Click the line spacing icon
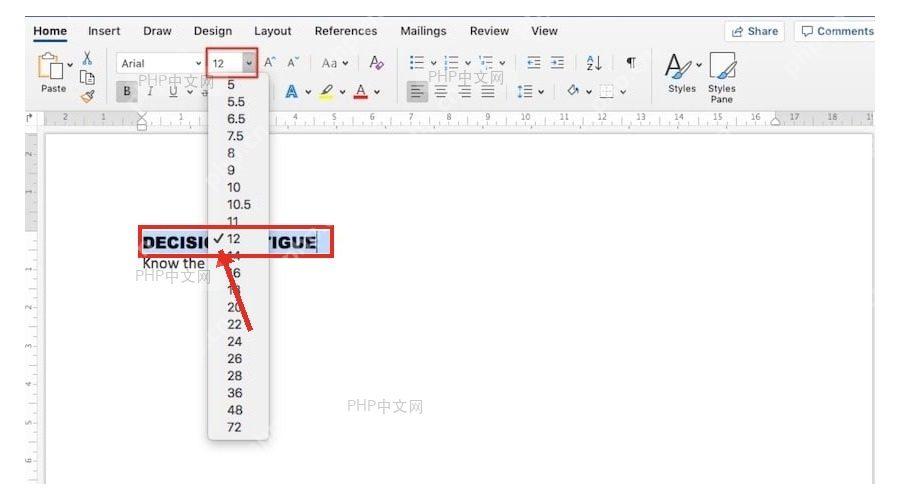Image resolution: width=900 pixels, height=500 pixels. click(x=525, y=91)
